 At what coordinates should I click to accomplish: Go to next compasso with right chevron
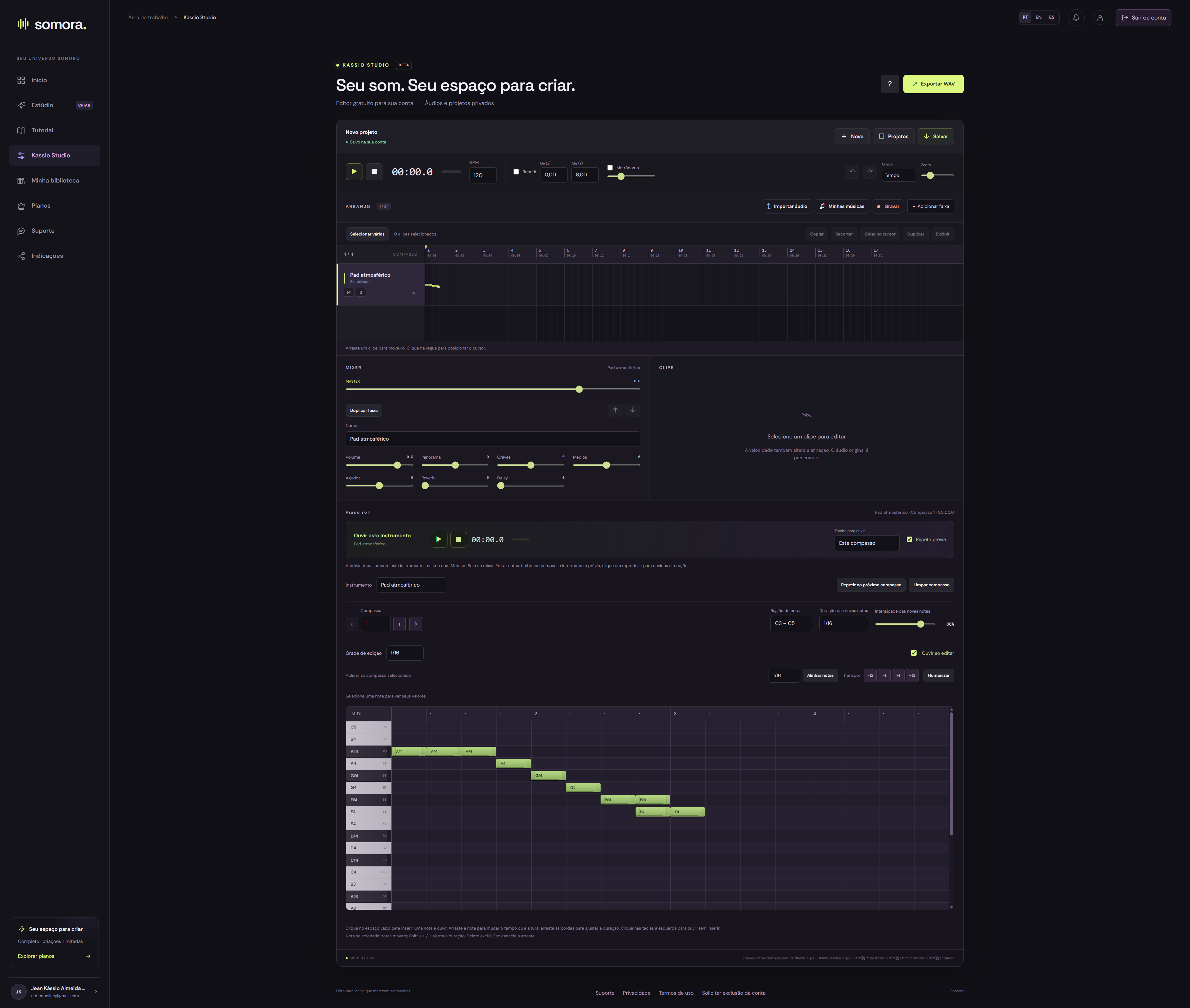click(x=399, y=624)
